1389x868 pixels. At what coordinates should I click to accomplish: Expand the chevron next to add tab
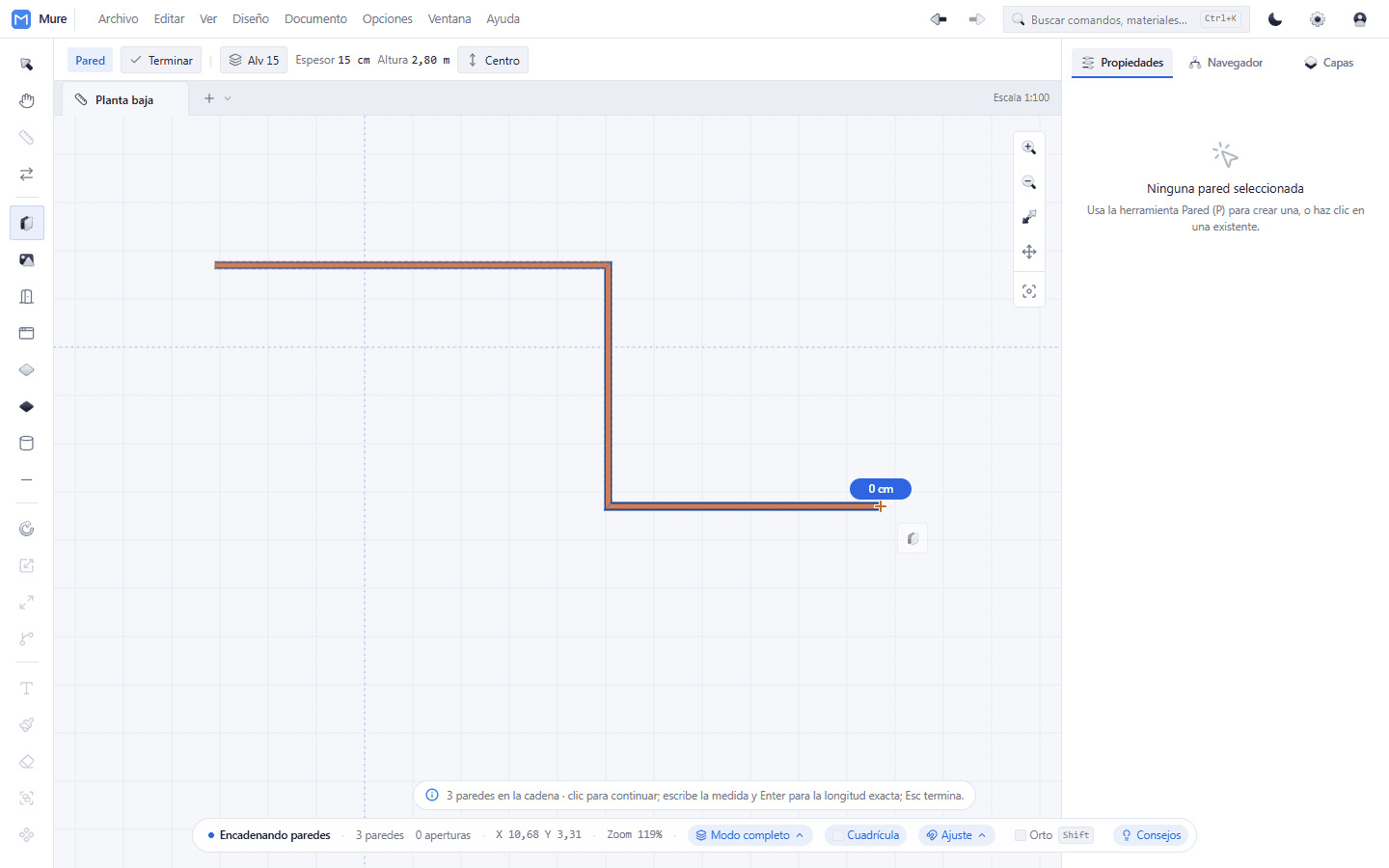coord(228,98)
